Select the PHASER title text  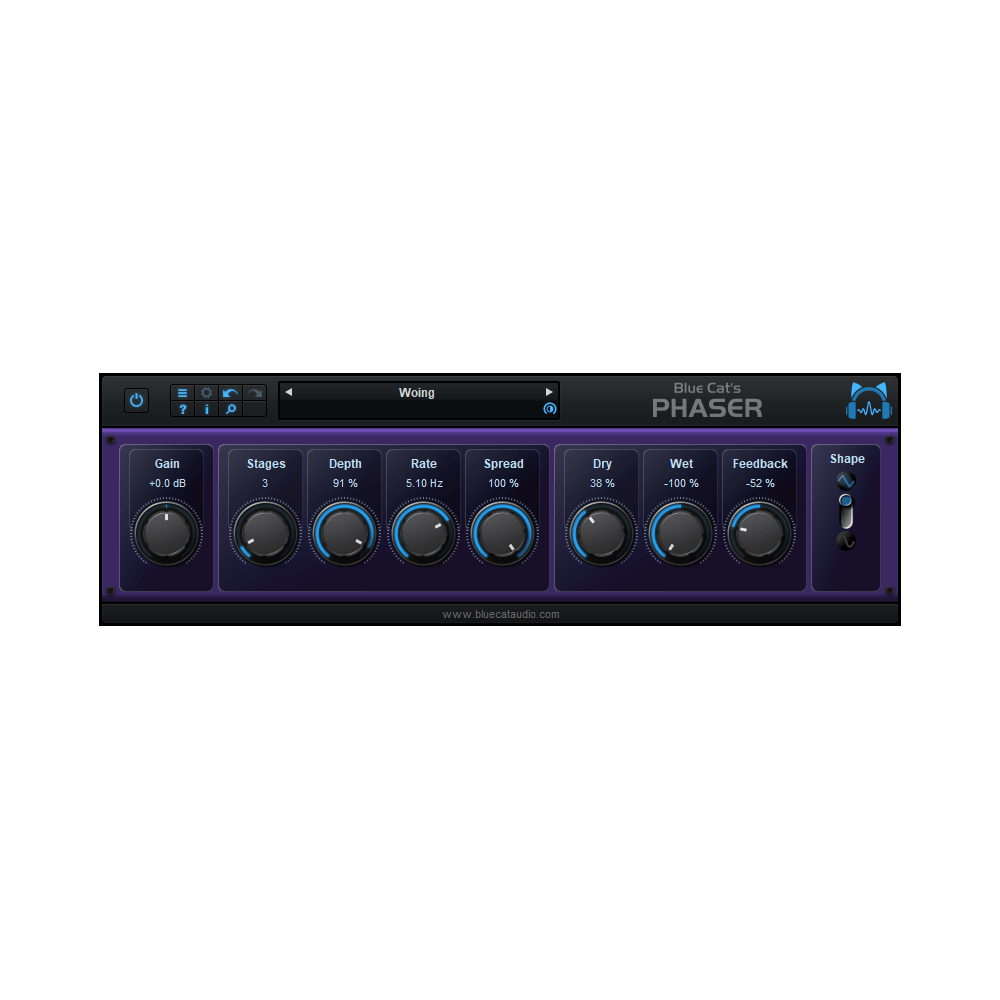tap(707, 407)
